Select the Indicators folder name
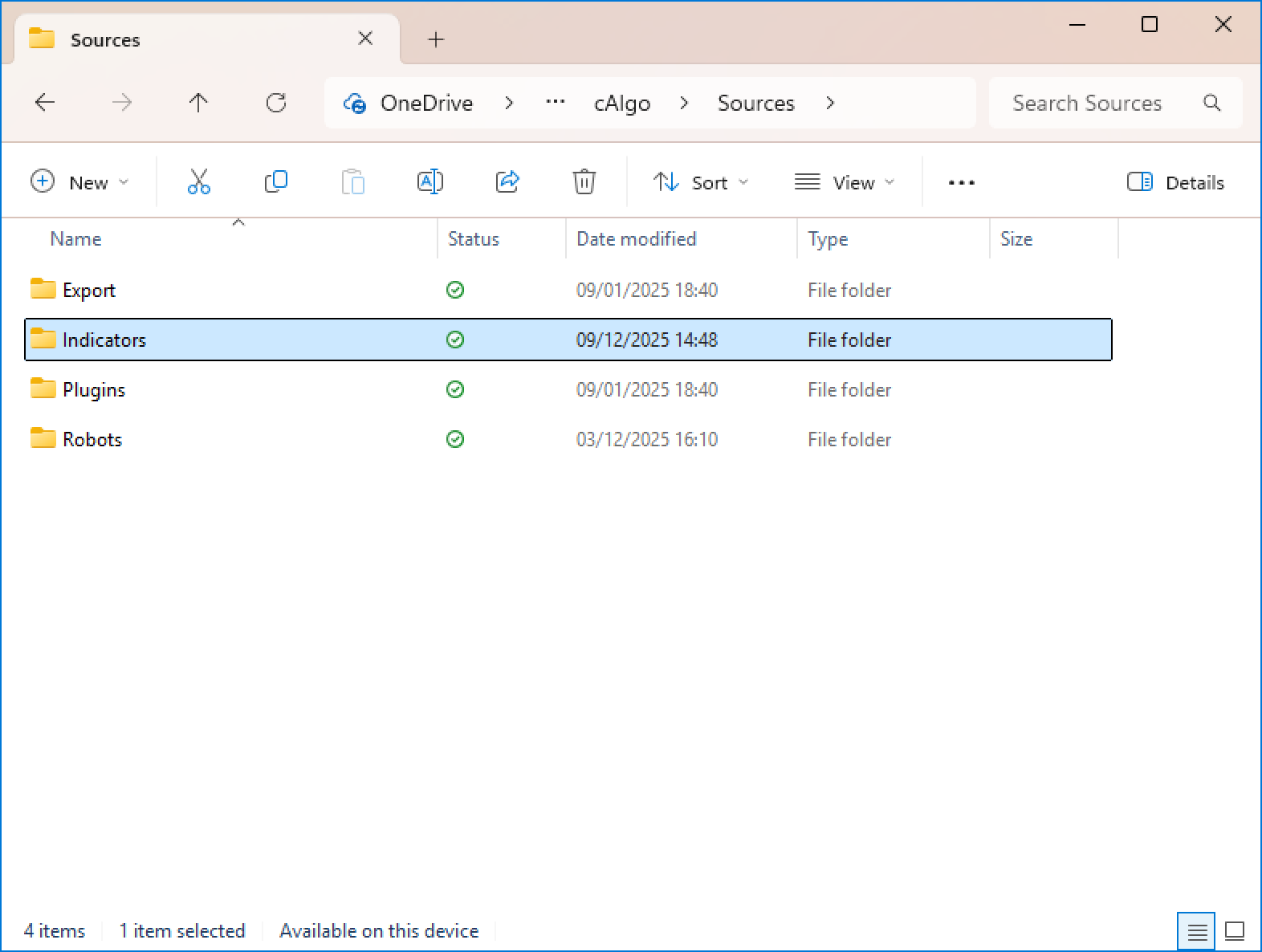 pyautogui.click(x=104, y=340)
